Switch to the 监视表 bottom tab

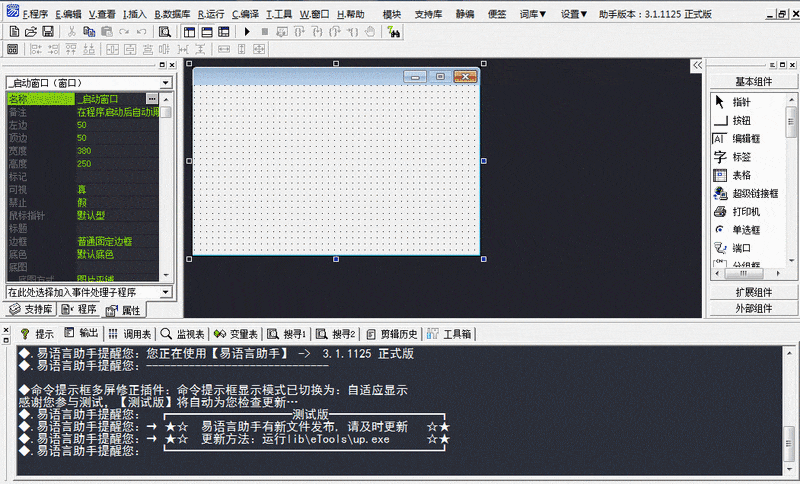coord(182,334)
